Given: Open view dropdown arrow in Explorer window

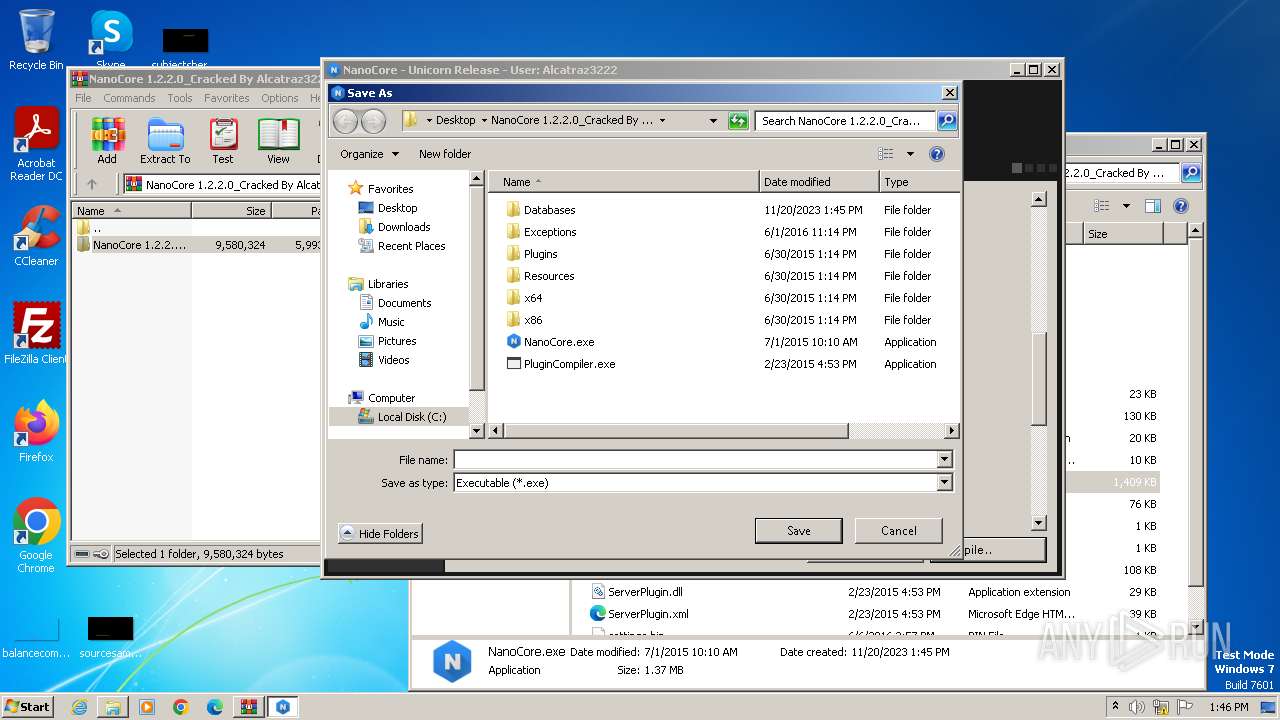Looking at the screenshot, I should 1126,206.
